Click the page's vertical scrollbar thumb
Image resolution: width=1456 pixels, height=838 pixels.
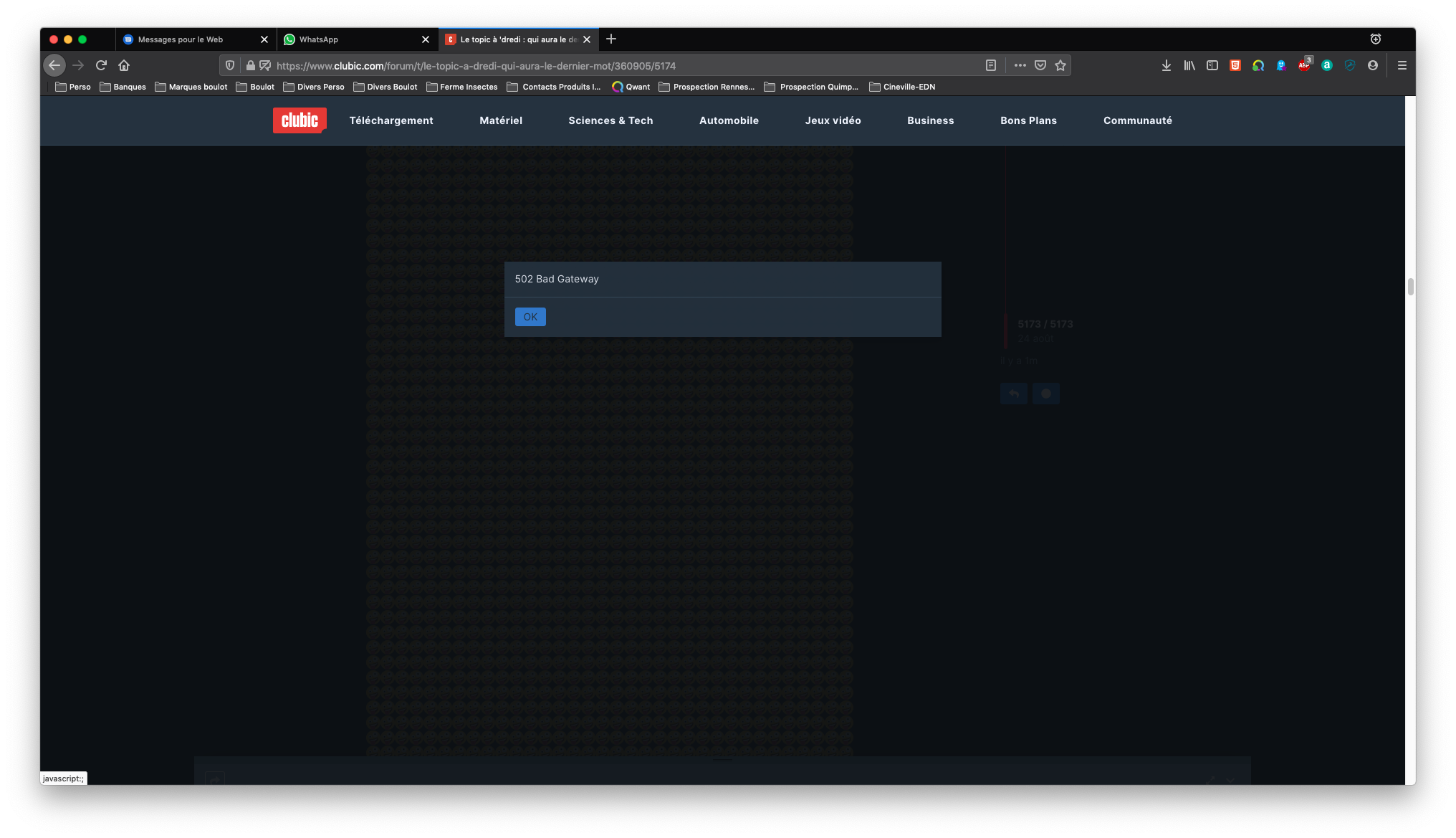tap(1410, 287)
